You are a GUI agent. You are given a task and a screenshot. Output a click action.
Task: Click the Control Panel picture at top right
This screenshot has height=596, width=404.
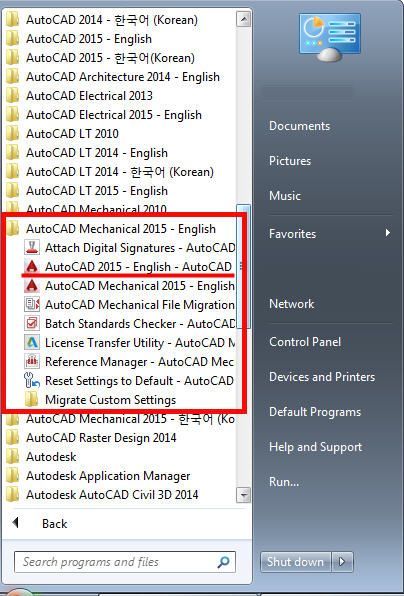pos(330,37)
